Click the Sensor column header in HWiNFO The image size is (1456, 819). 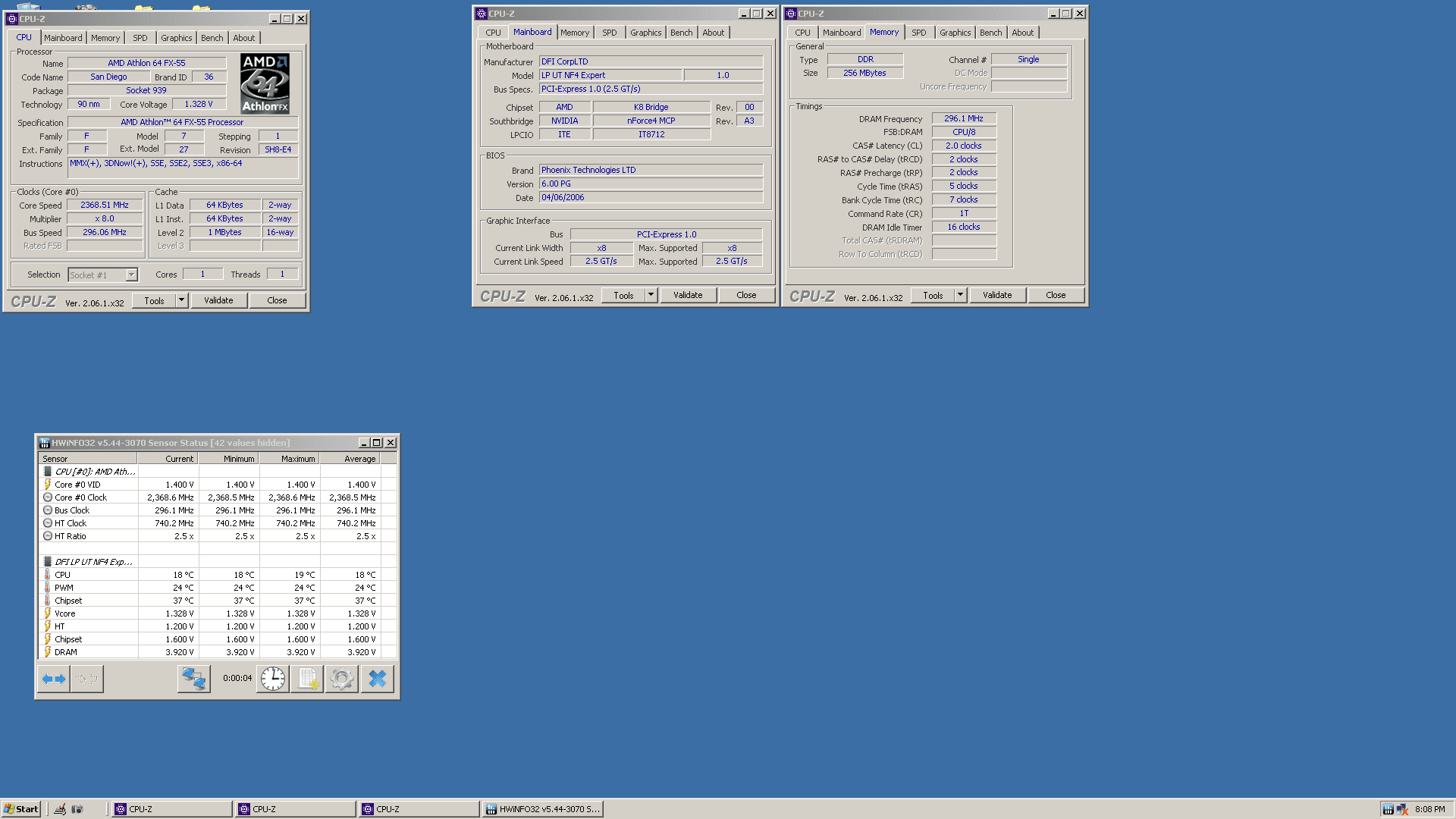pyautogui.click(x=87, y=459)
